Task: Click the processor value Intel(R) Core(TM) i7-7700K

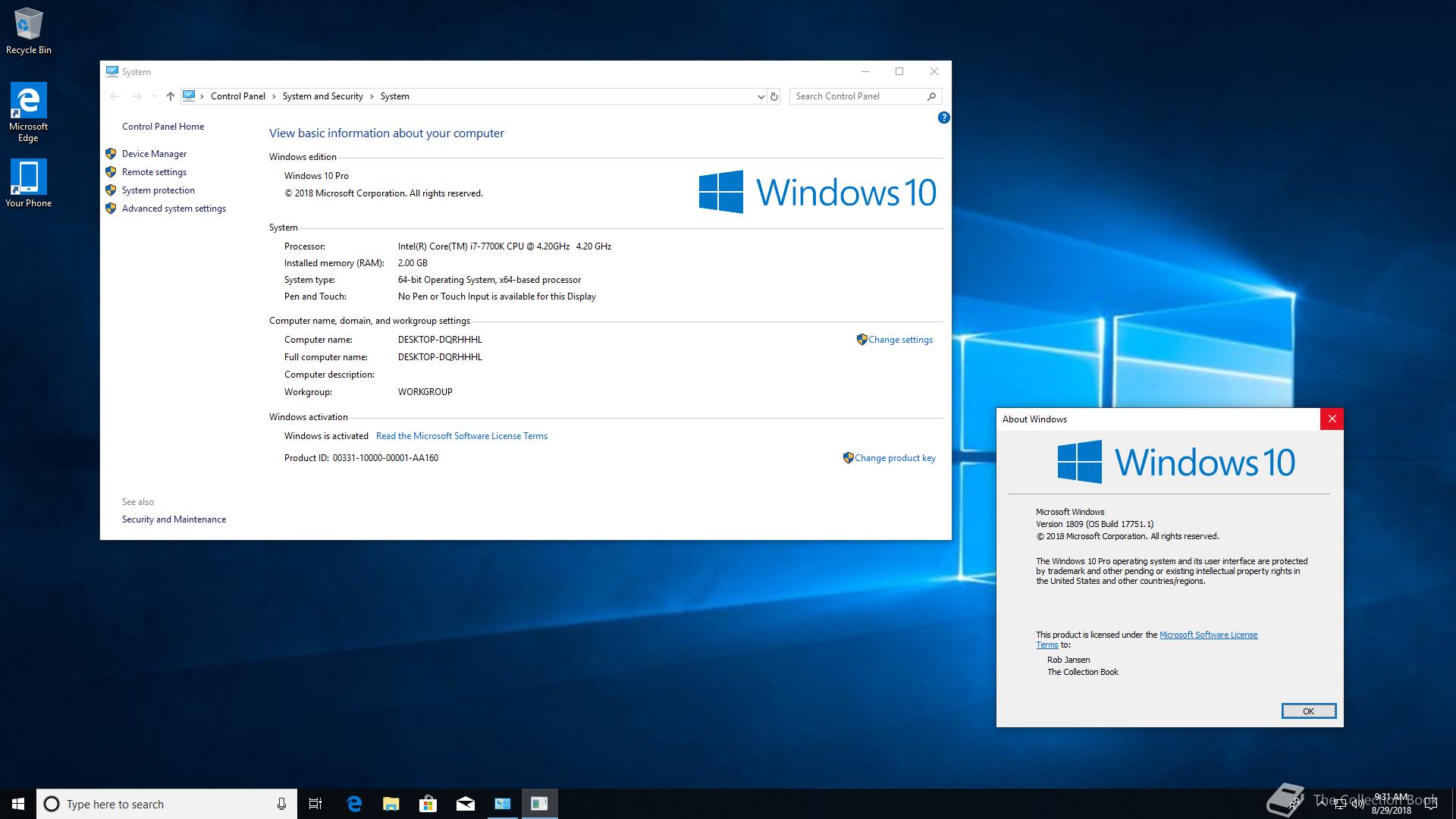Action: tap(504, 246)
